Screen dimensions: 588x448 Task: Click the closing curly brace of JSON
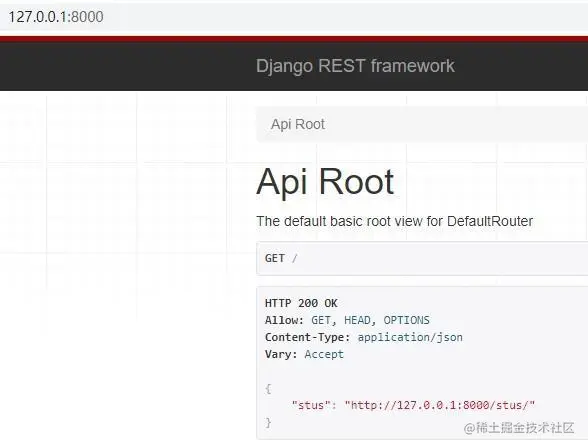point(268,423)
